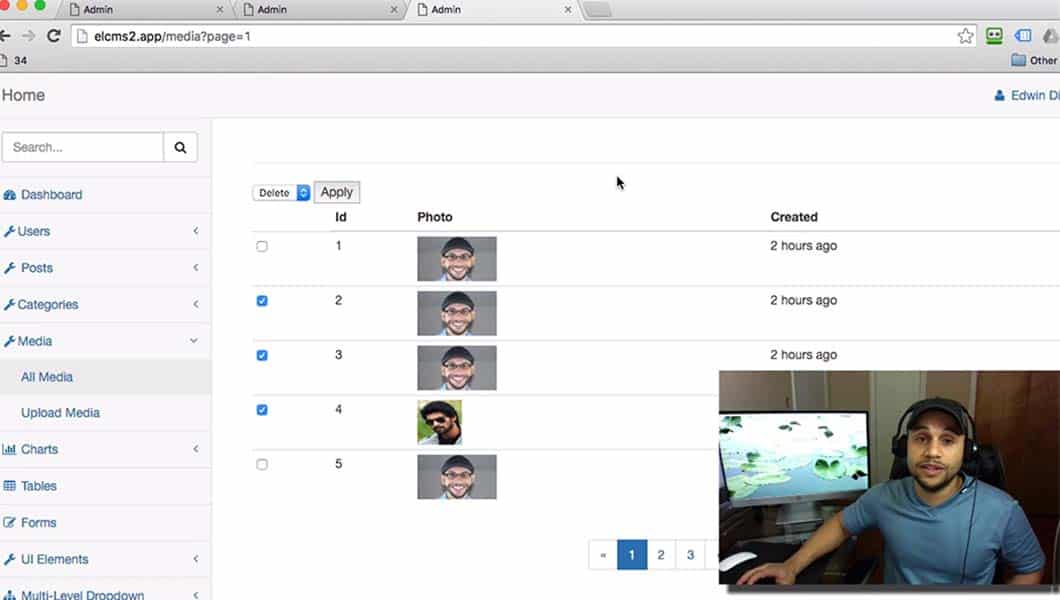The height and width of the screenshot is (600, 1060).
Task: Click the browser forward arrow
Action: (28, 36)
